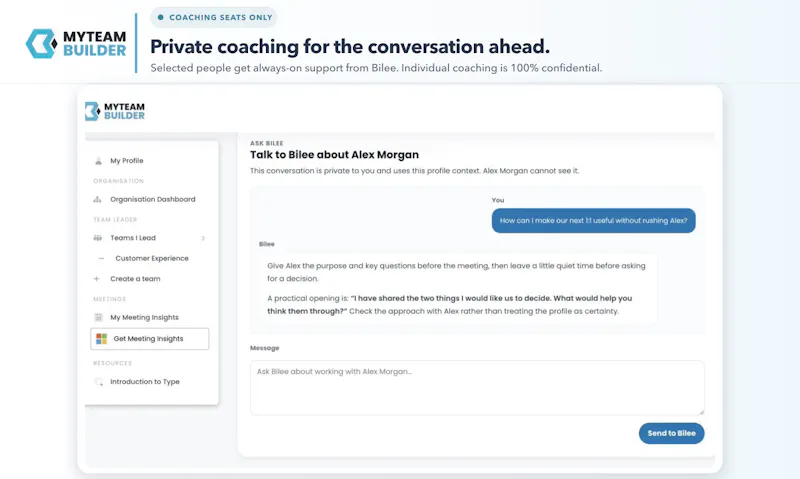Open Organisation Dashboard in the sidebar
800x479 pixels.
pos(152,199)
